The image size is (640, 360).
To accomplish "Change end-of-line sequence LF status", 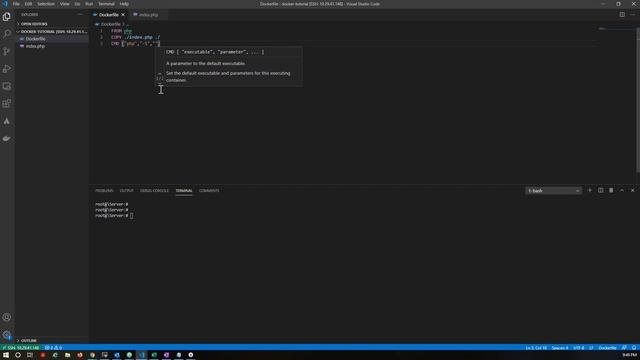I will click(x=591, y=348).
